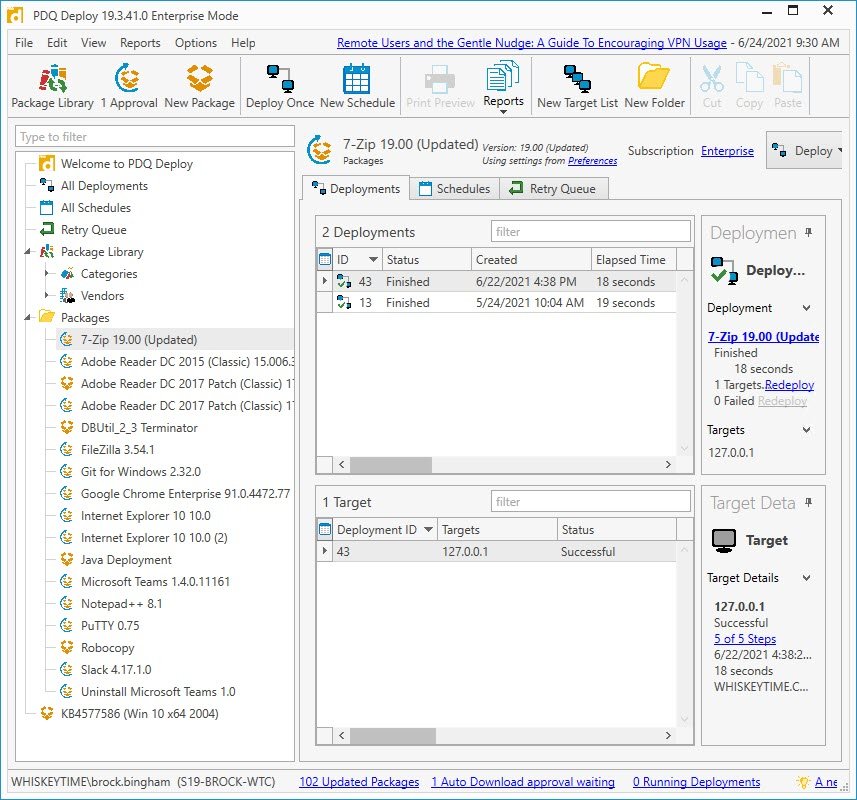Click the Redeploy link for 1 Targets
This screenshot has height=800, width=857.
tap(790, 385)
